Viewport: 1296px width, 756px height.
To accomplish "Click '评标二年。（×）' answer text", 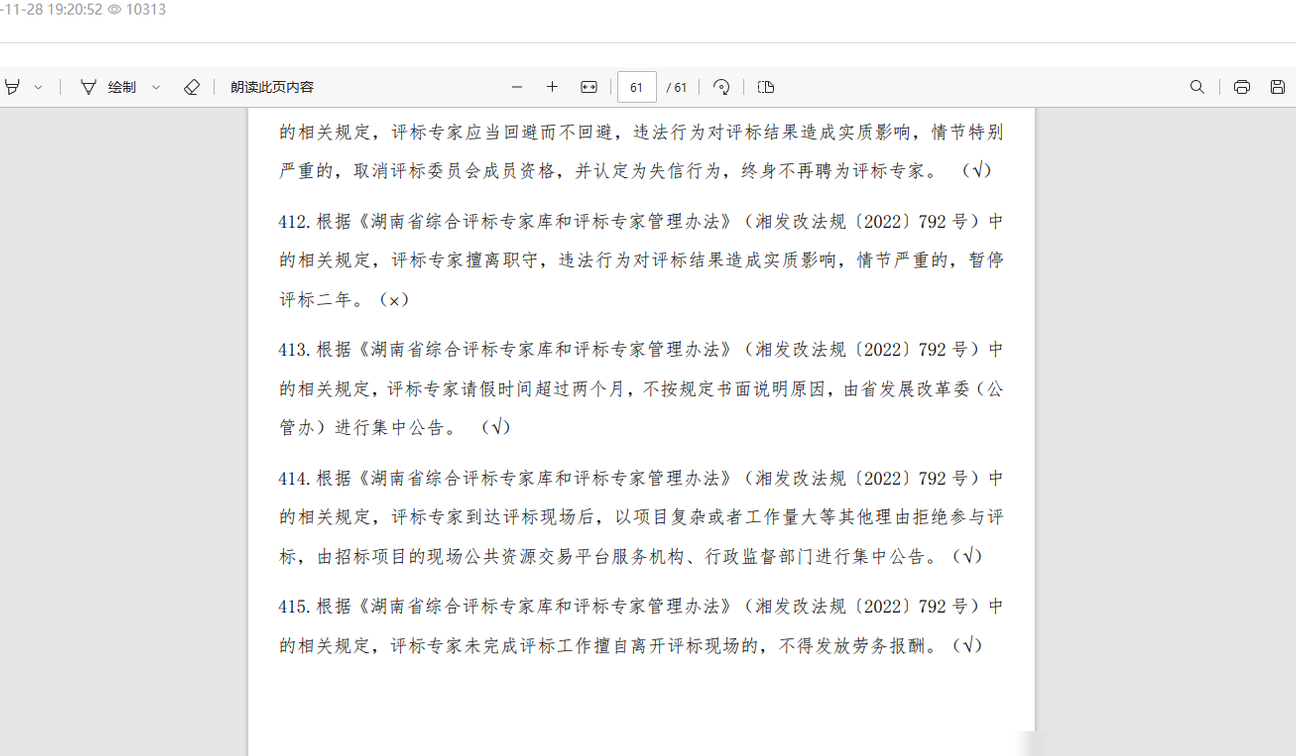I will pos(344,299).
